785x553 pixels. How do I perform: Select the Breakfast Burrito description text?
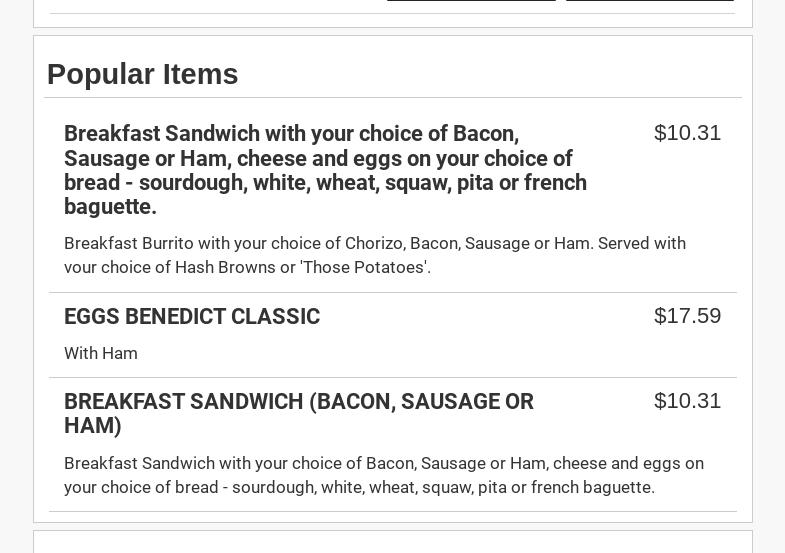pos(374,255)
